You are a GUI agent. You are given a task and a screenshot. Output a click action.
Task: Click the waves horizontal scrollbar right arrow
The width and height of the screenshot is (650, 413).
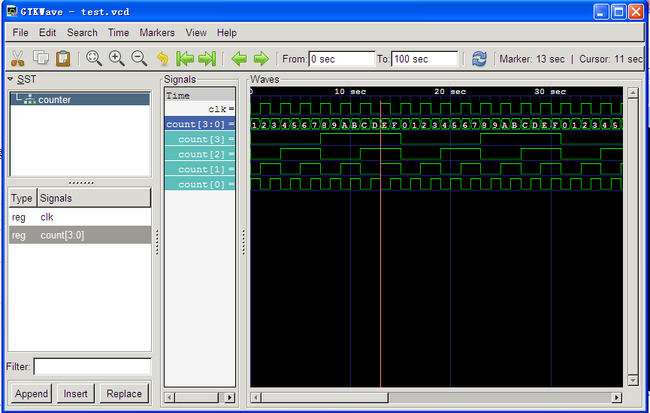pos(617,398)
